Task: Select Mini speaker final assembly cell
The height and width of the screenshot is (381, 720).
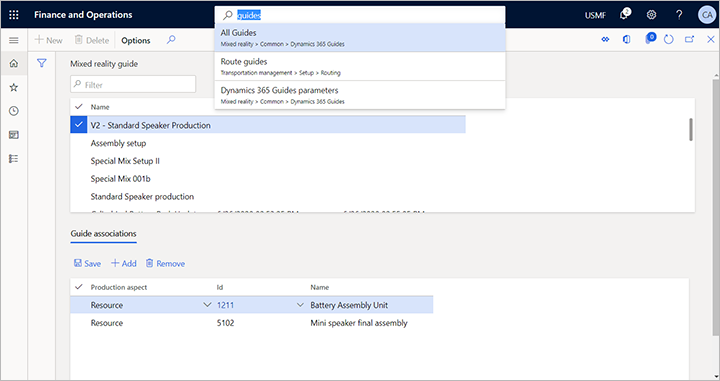Action: click(359, 323)
